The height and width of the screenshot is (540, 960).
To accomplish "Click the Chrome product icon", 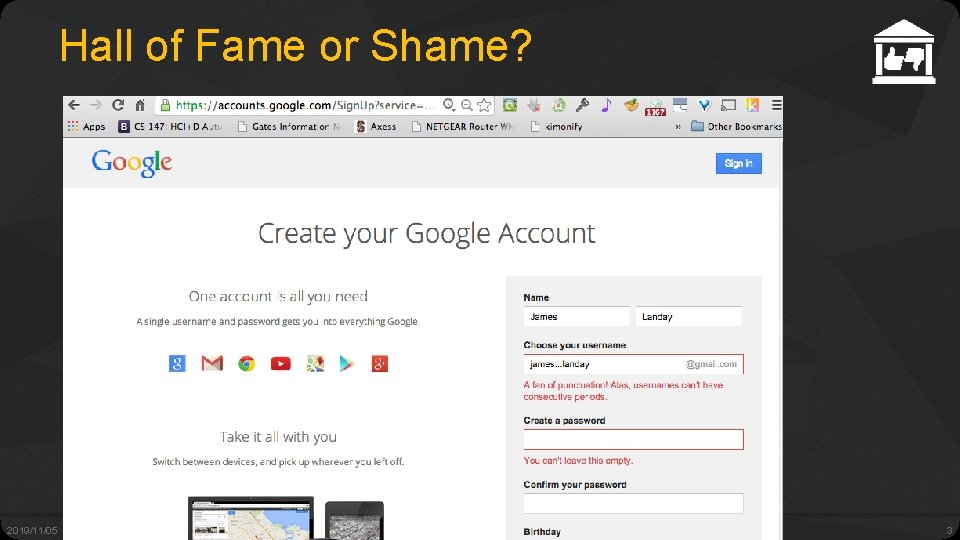I will [x=247, y=364].
